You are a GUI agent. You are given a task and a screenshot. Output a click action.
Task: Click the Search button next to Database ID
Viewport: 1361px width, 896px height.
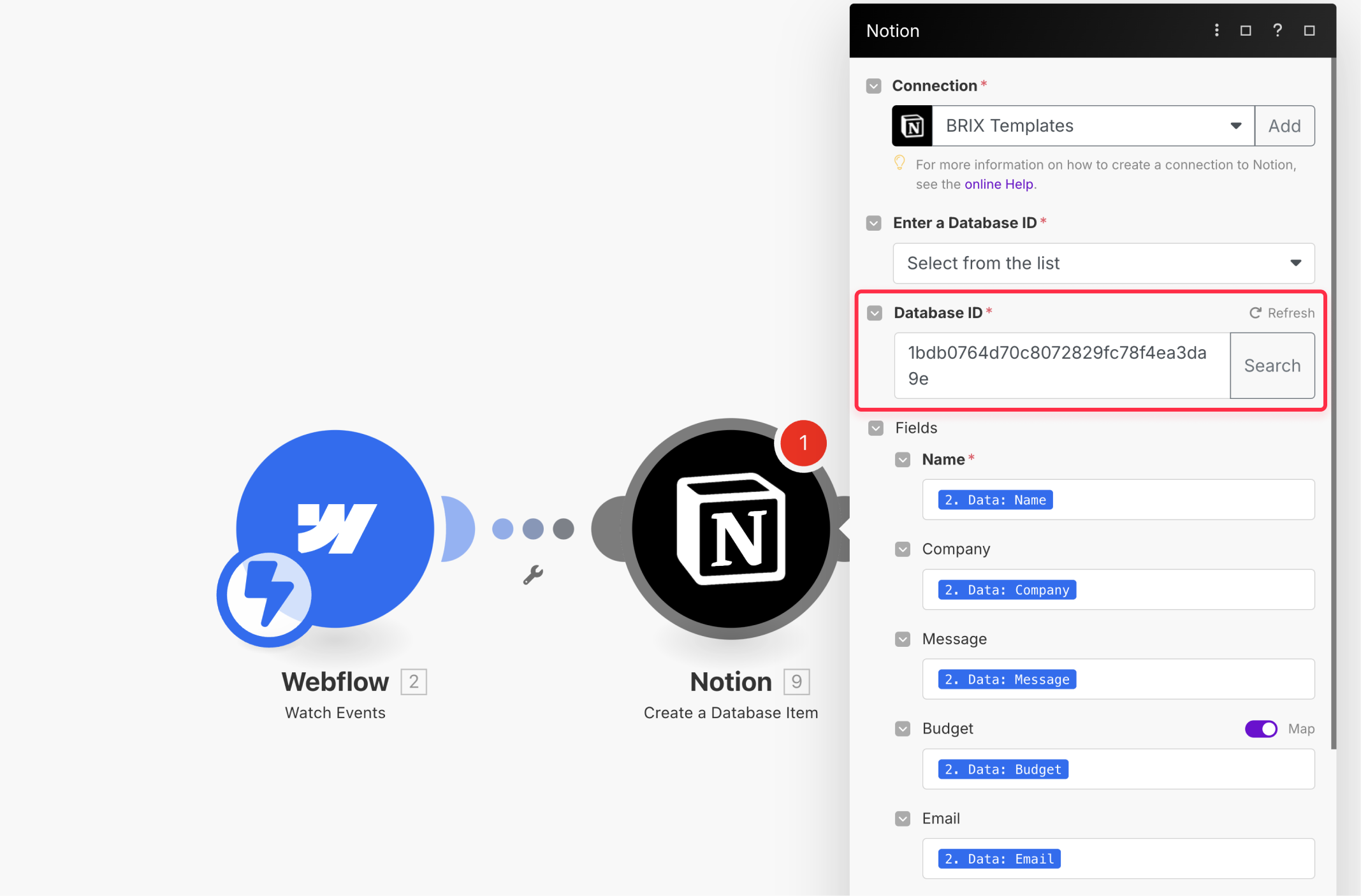[x=1272, y=365]
